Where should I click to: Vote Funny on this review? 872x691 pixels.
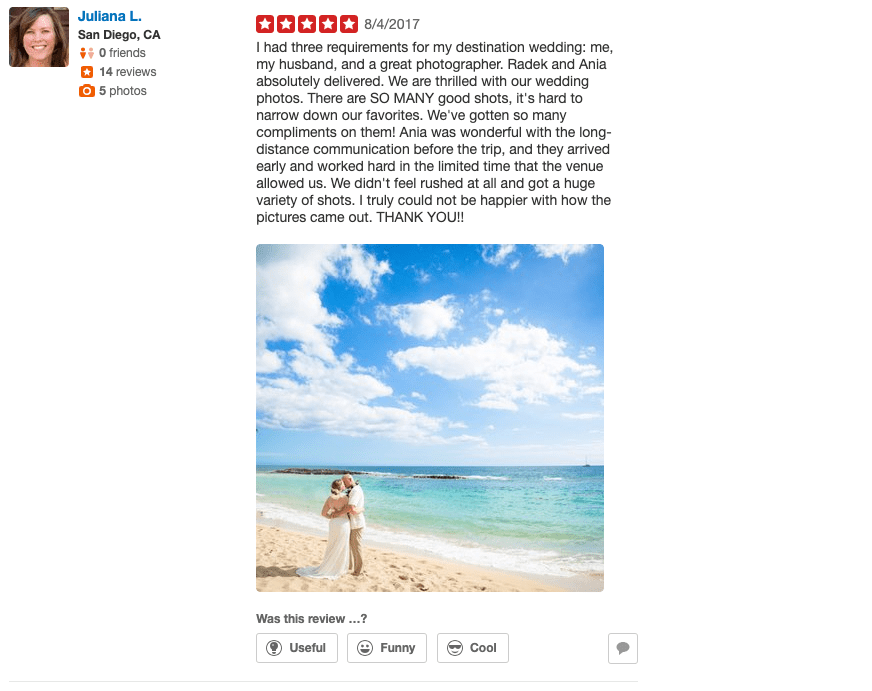387,648
